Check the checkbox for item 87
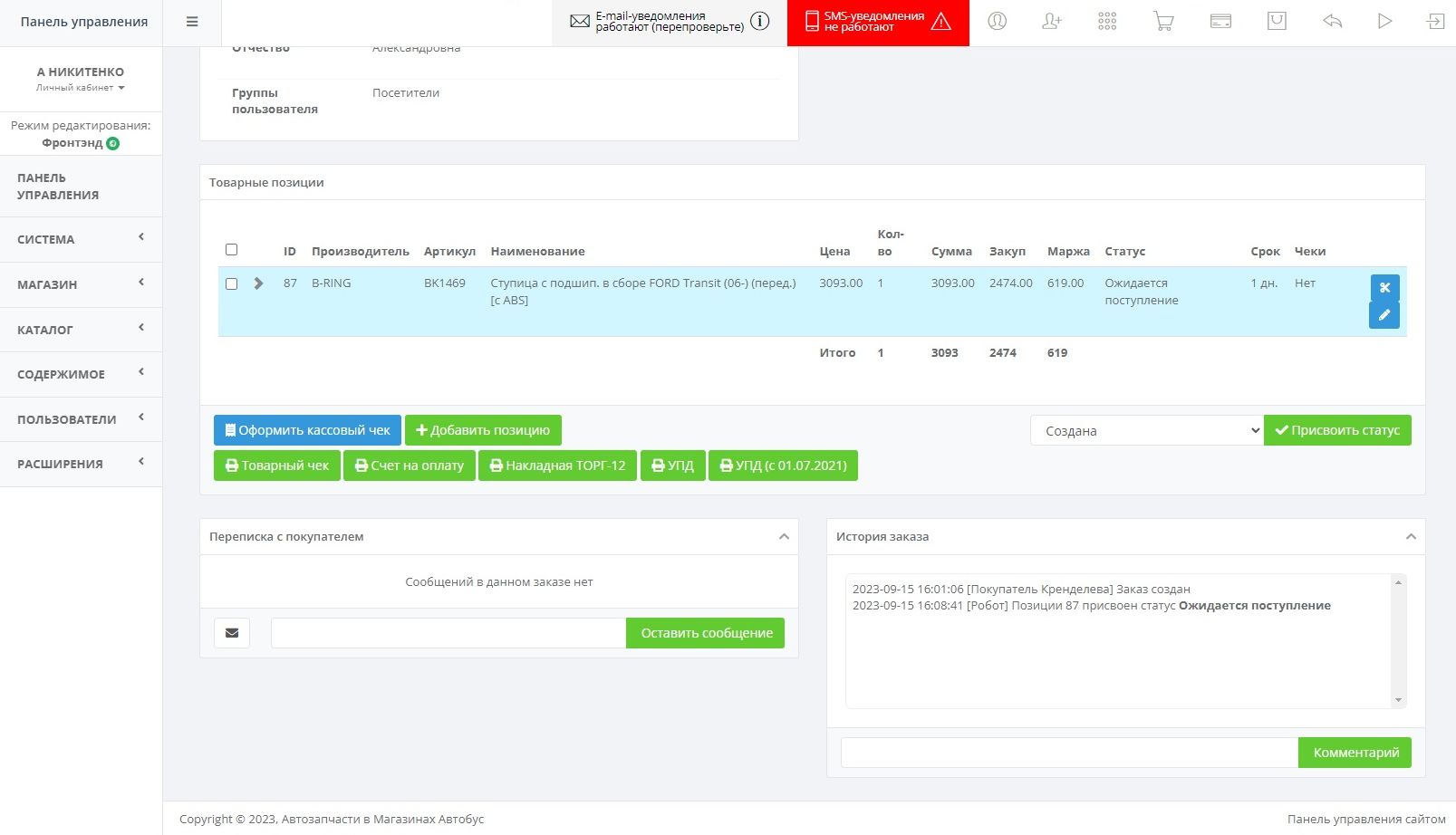1456x835 pixels. point(231,284)
